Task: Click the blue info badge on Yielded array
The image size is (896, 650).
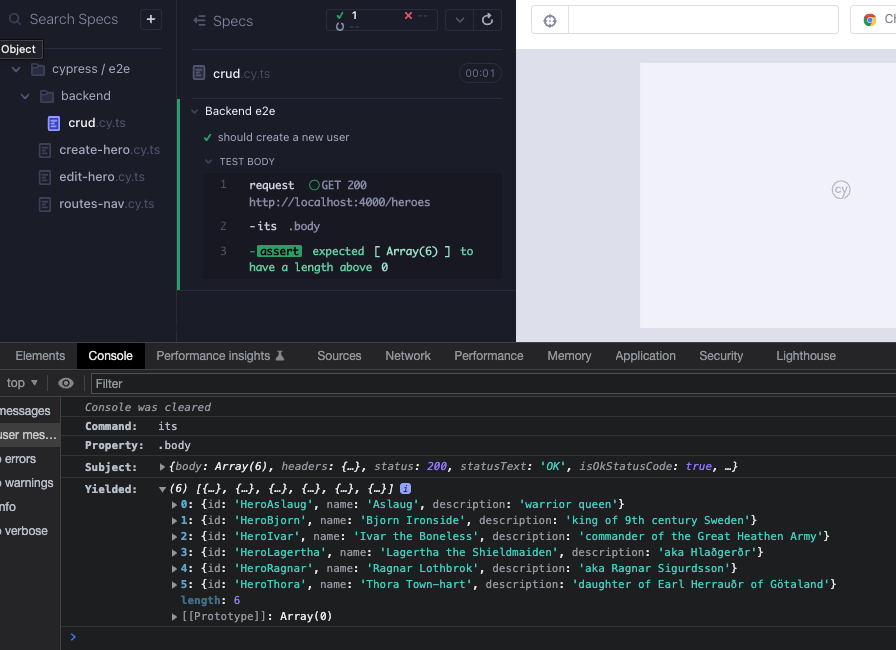Action: [405, 488]
